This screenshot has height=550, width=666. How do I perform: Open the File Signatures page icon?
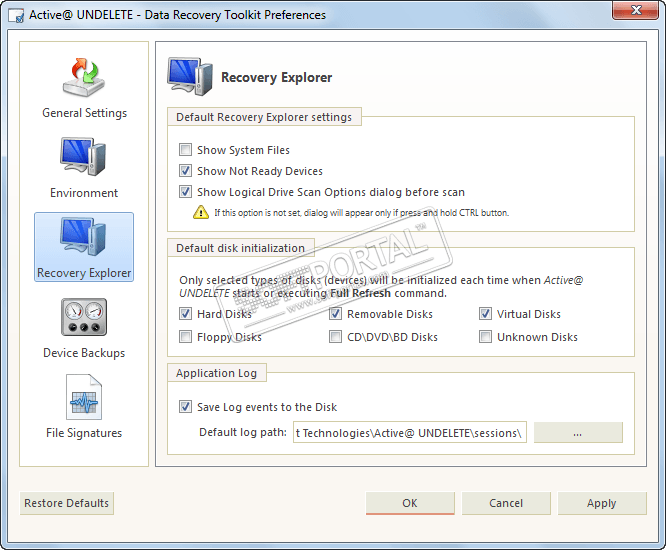coord(84,397)
